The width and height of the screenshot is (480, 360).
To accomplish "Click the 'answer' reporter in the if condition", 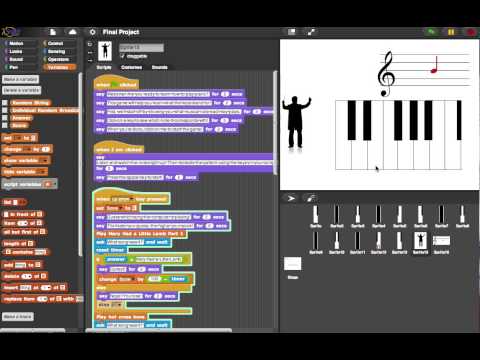I will click(x=115, y=259).
